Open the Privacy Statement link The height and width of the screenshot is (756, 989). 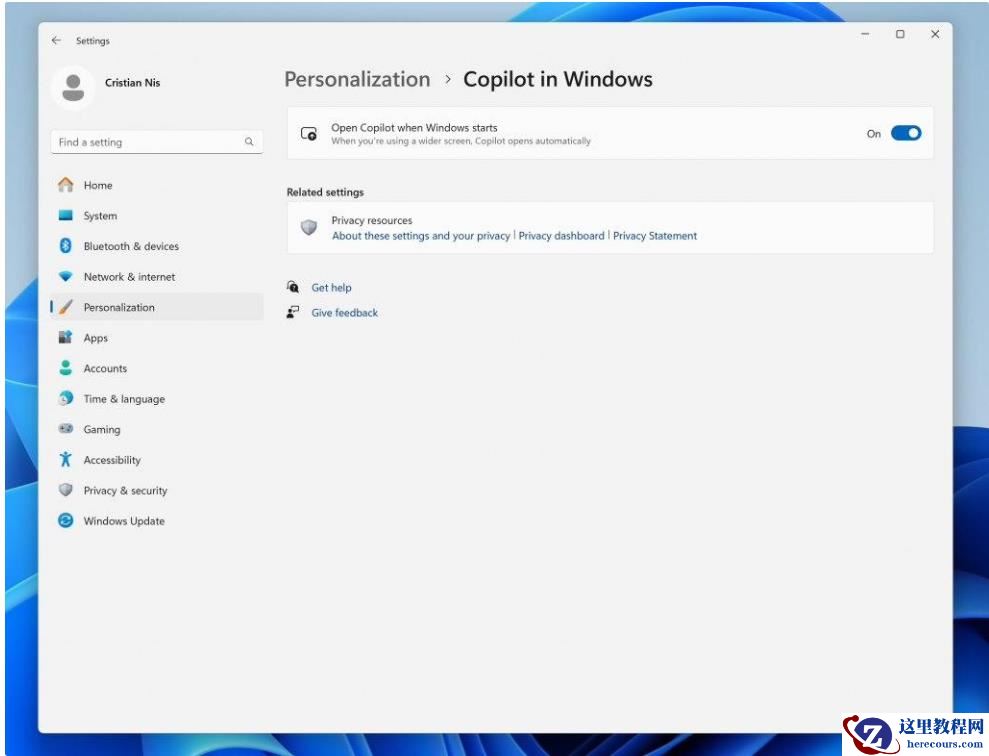(654, 236)
